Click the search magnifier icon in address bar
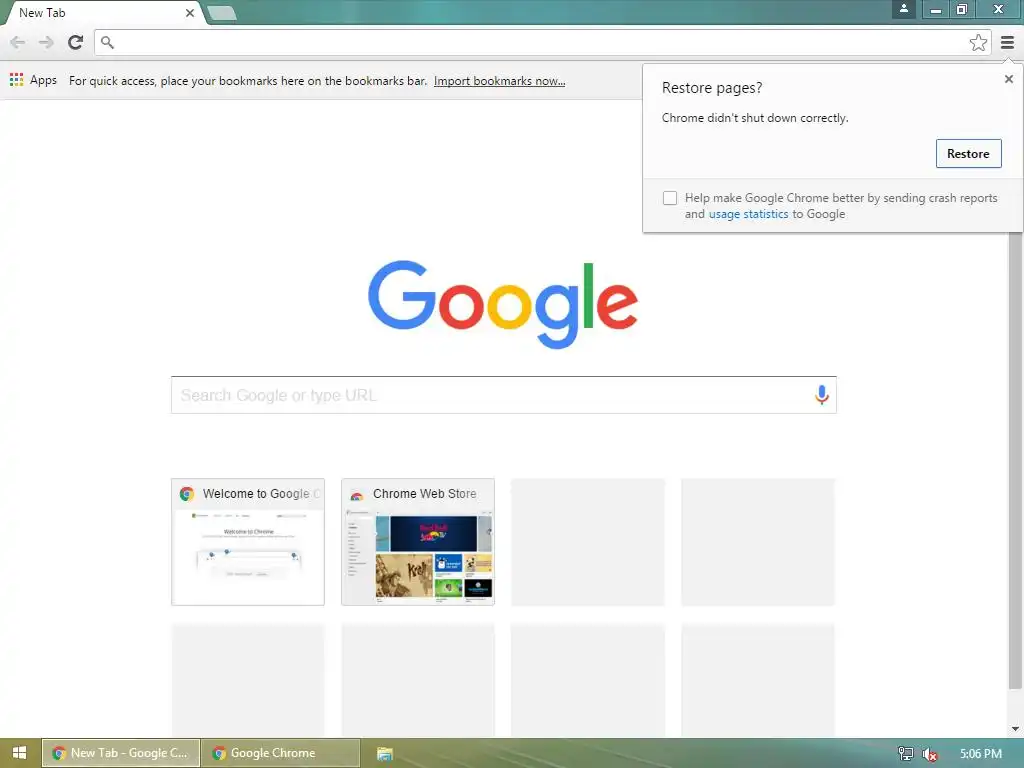 pos(107,42)
